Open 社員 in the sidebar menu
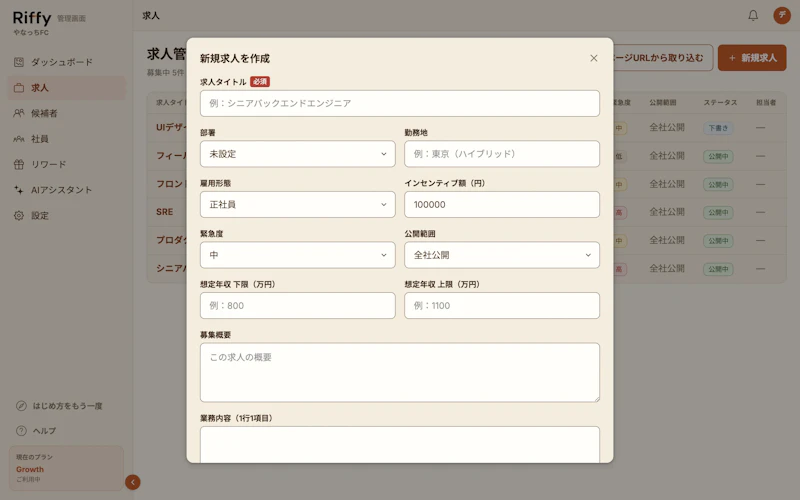 (x=66, y=139)
